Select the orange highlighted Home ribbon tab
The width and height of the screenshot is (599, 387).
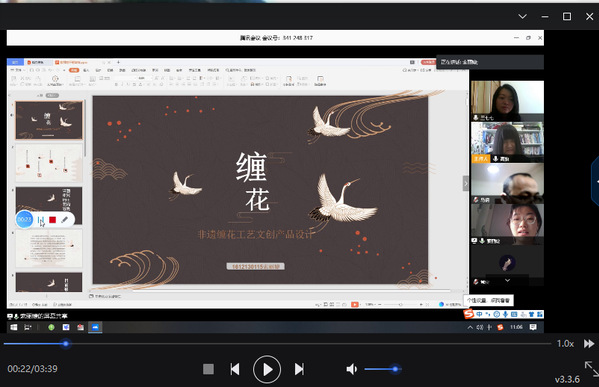pyautogui.click(x=74, y=70)
